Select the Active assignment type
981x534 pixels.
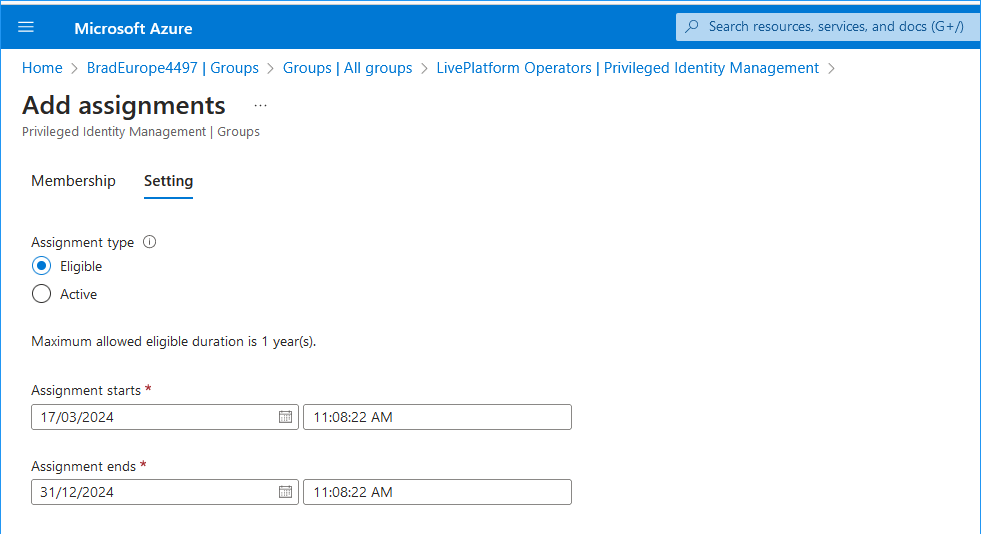pyautogui.click(x=41, y=294)
